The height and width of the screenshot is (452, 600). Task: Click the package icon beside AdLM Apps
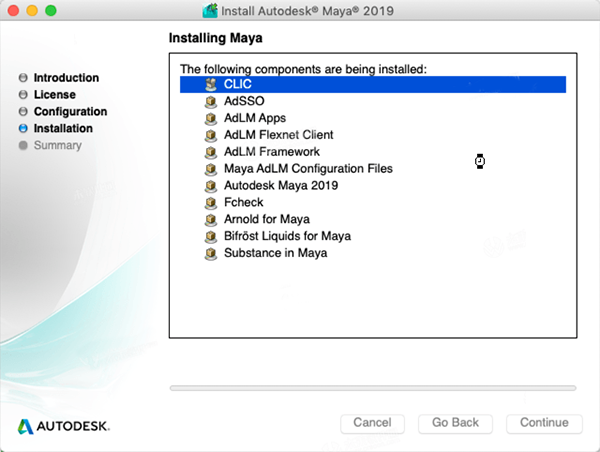click(210, 118)
